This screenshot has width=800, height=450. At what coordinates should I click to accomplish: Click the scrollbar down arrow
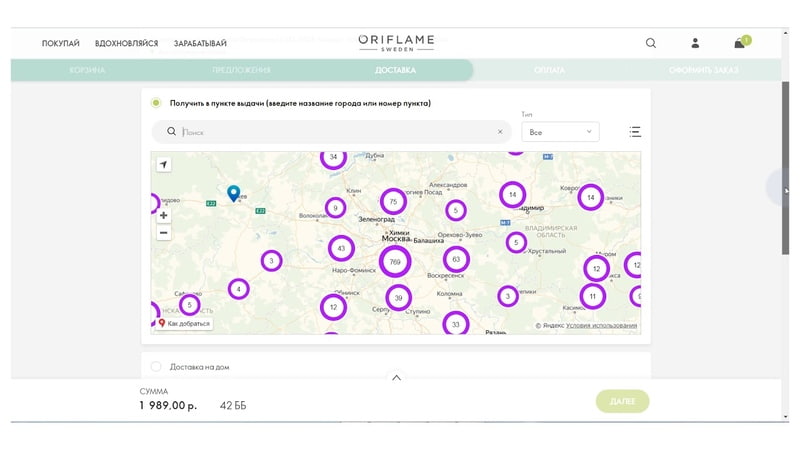pyautogui.click(x=785, y=417)
